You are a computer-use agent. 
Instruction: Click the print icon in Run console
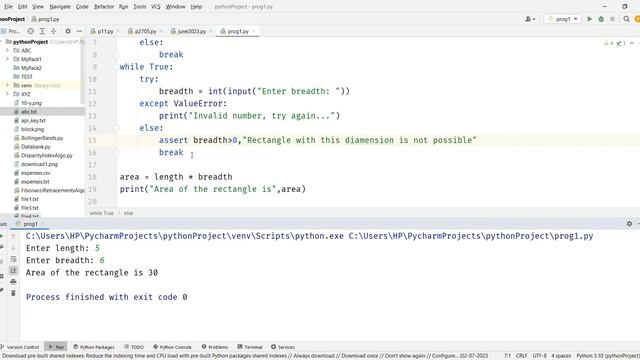[x=13, y=282]
